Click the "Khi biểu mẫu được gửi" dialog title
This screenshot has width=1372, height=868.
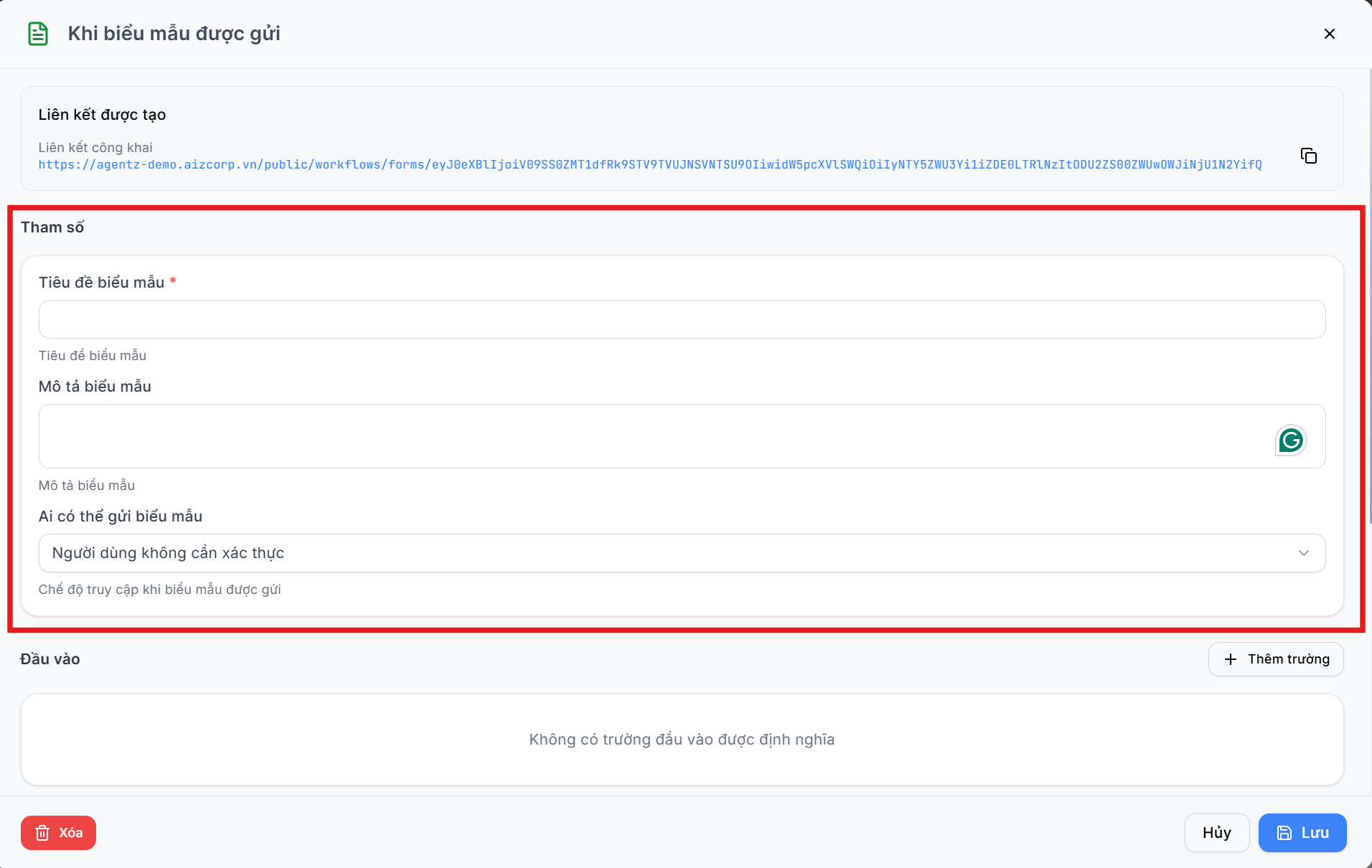point(174,34)
